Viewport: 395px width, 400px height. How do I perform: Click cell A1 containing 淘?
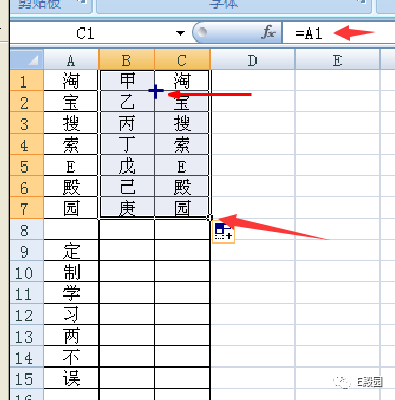coord(71,80)
